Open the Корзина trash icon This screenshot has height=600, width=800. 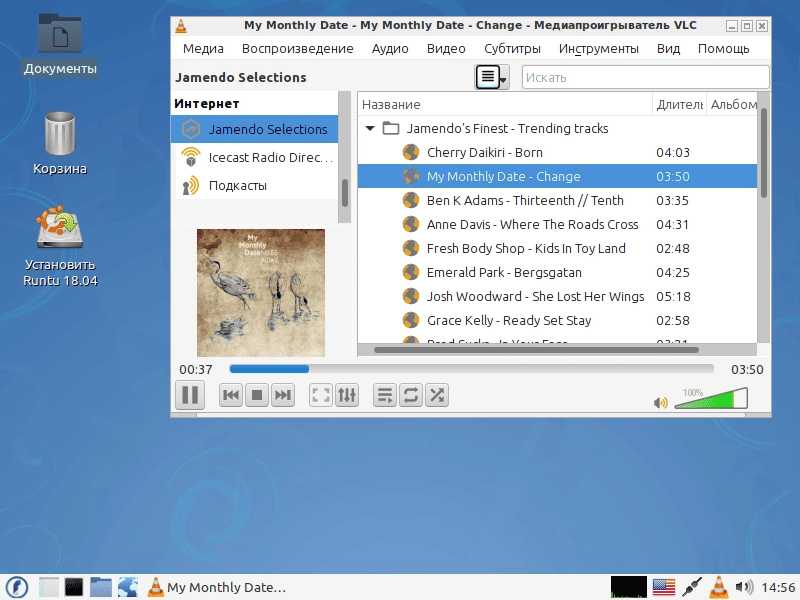60,143
